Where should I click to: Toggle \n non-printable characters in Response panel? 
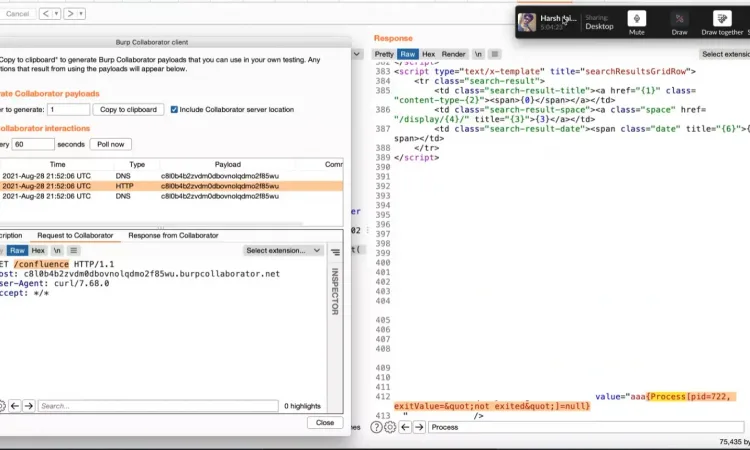(x=478, y=55)
